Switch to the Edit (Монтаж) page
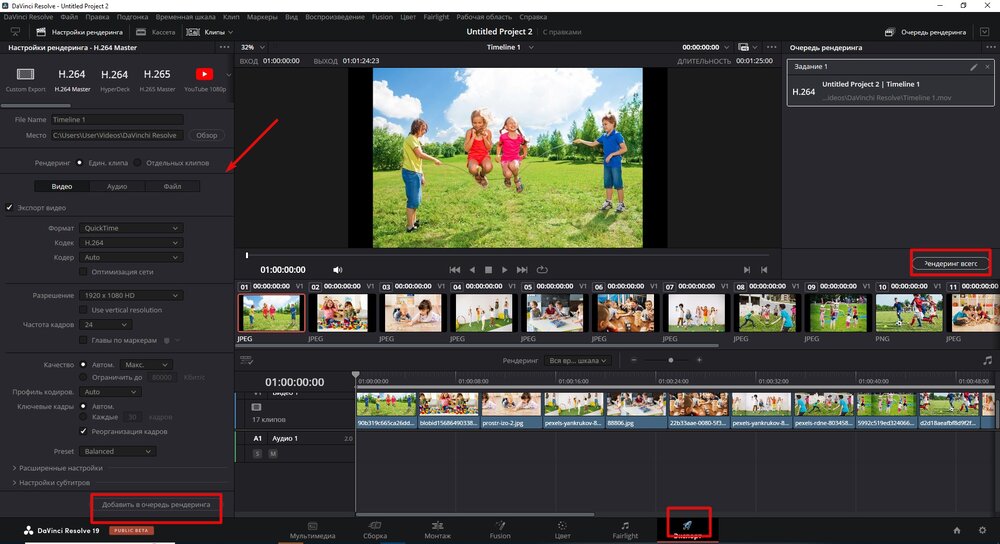Viewport: 1000px width, 544px height. (438, 530)
